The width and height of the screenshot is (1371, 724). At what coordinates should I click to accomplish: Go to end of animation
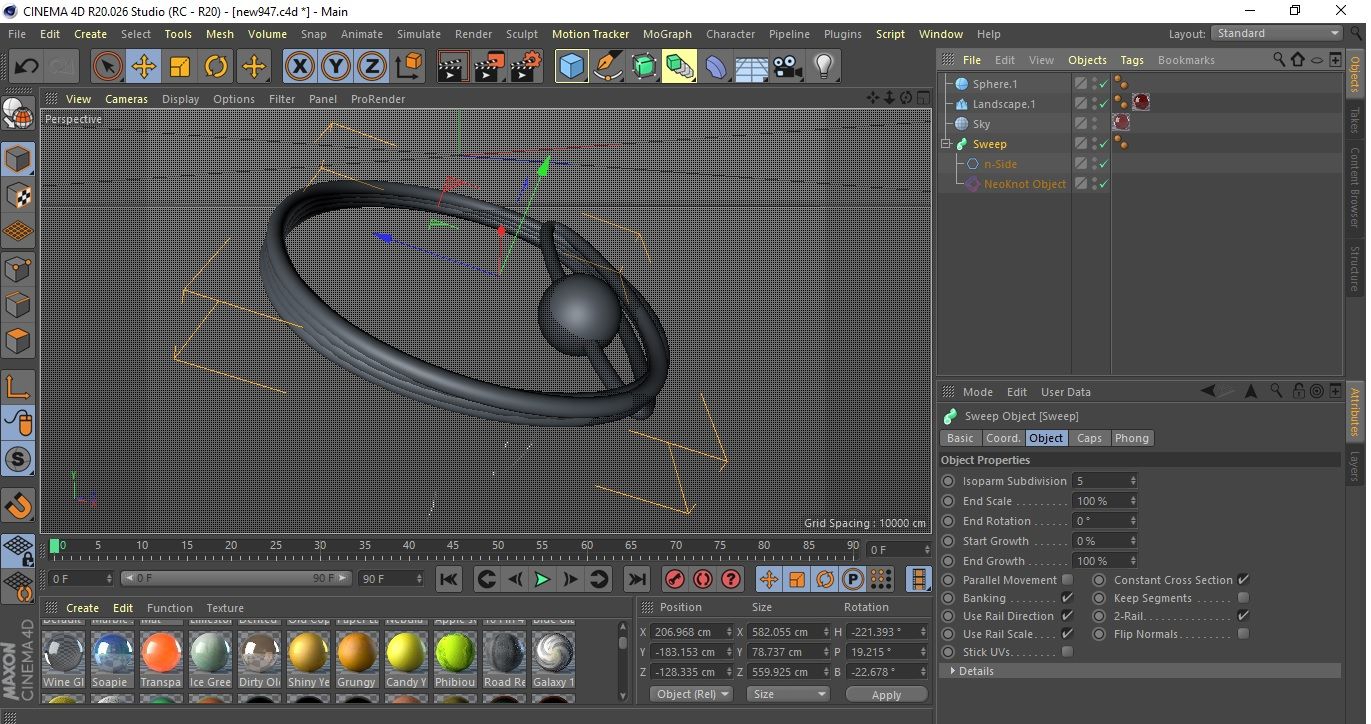coord(636,579)
